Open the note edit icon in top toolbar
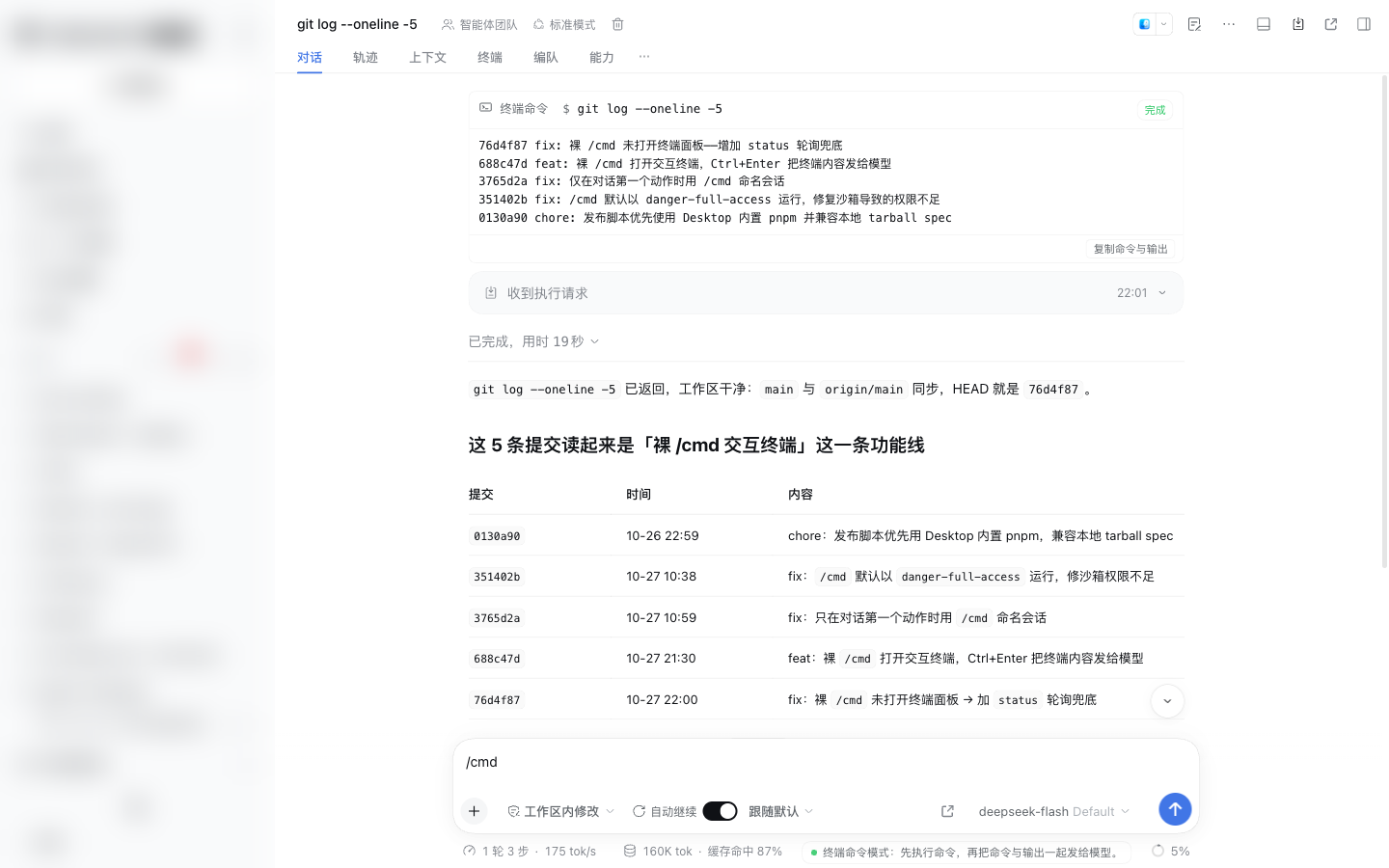The width and height of the screenshot is (1389, 868). 1194,24
